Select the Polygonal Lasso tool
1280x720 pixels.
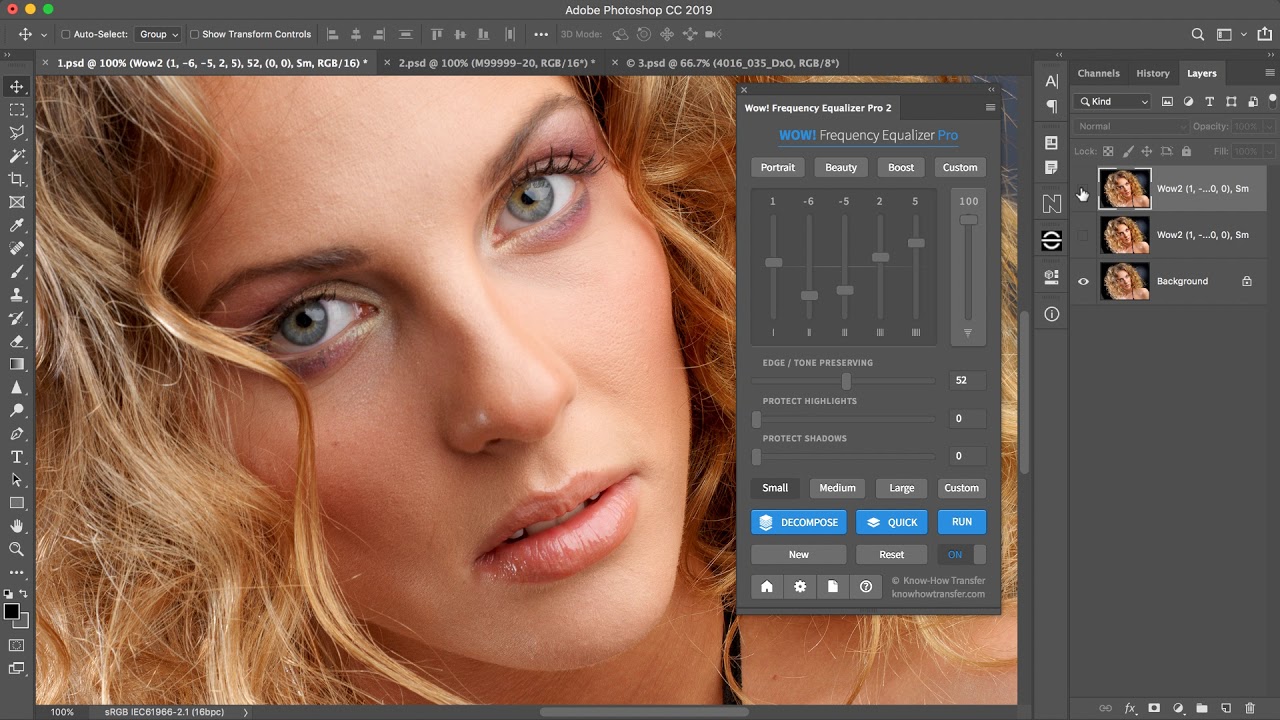point(17,132)
